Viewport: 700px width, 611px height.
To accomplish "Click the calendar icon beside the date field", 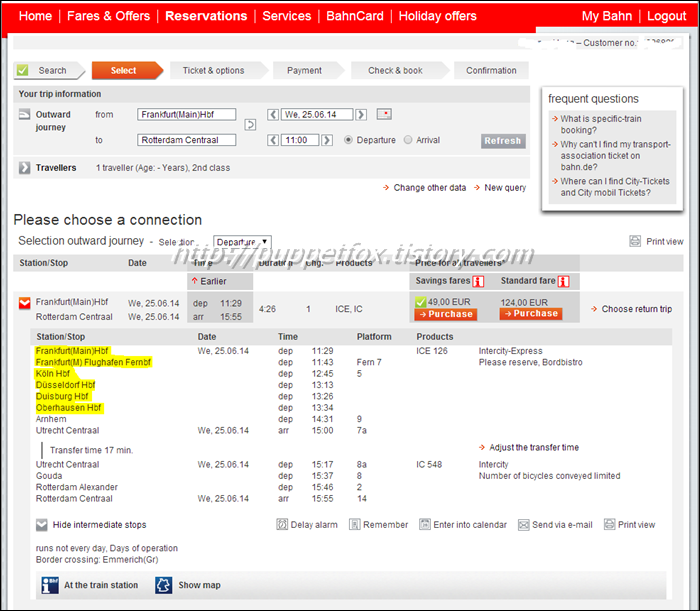I will pos(384,114).
